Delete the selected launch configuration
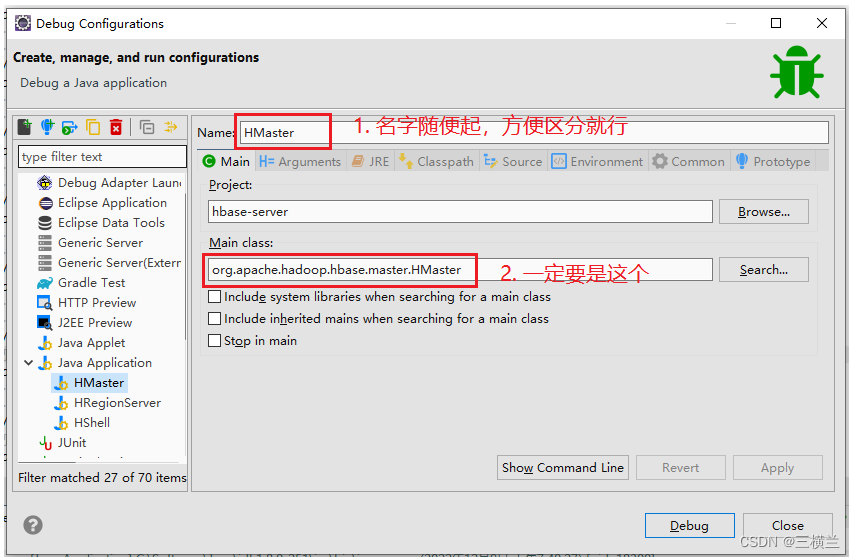This screenshot has height=559, width=855. tap(116, 127)
